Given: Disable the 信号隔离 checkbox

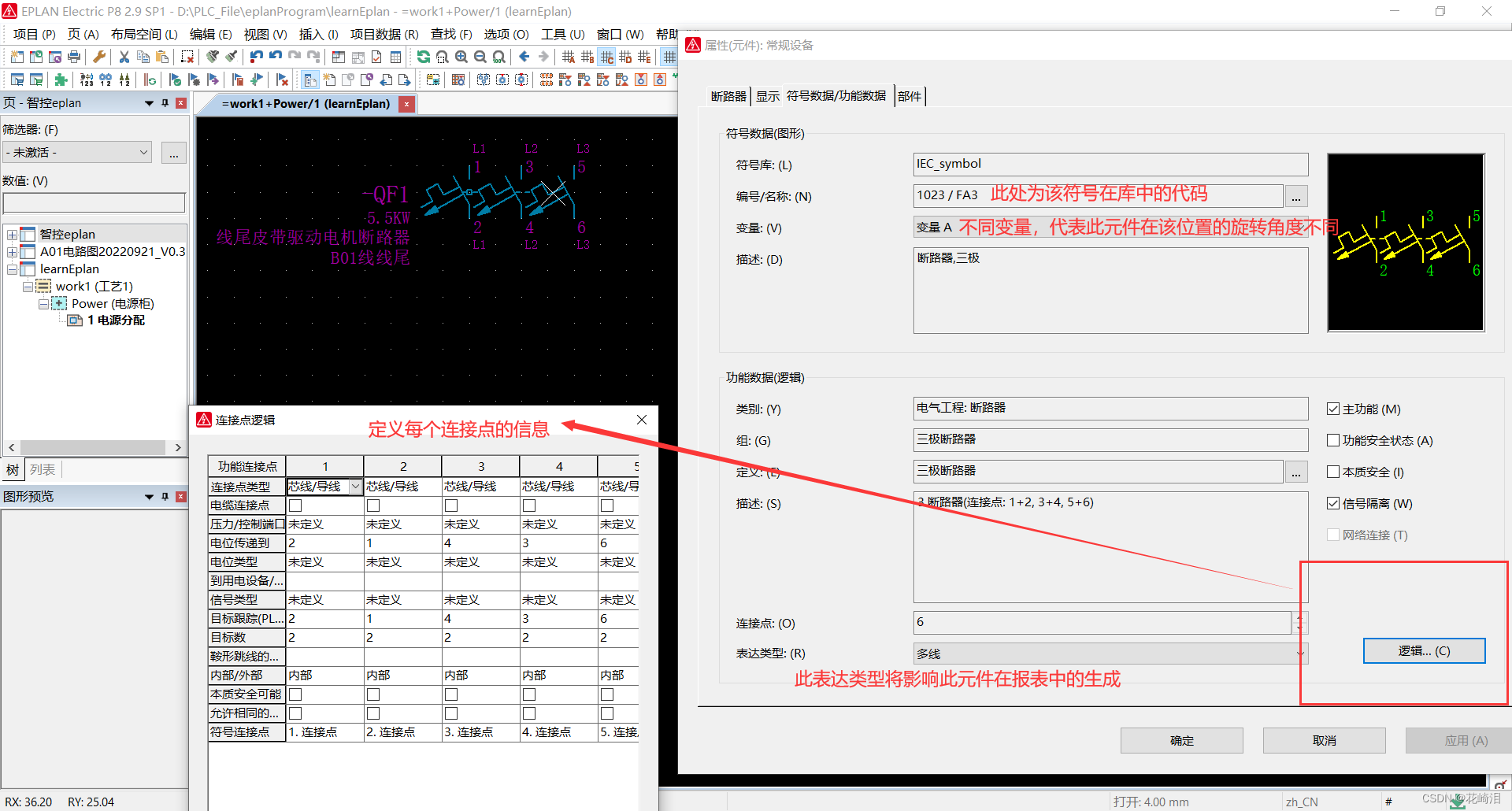Looking at the screenshot, I should (x=1333, y=503).
